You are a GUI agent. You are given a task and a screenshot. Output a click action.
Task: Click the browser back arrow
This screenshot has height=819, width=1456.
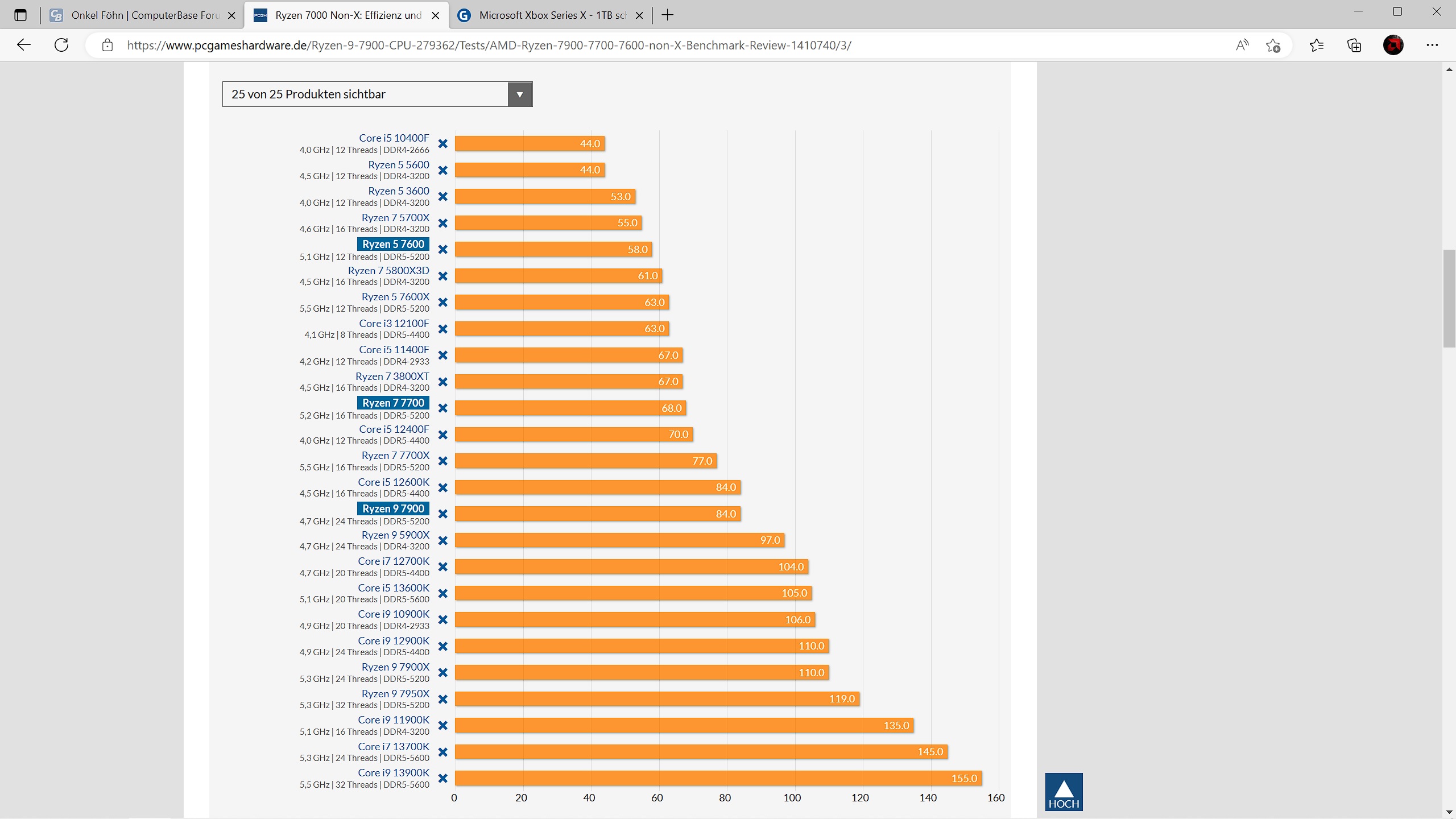24,45
